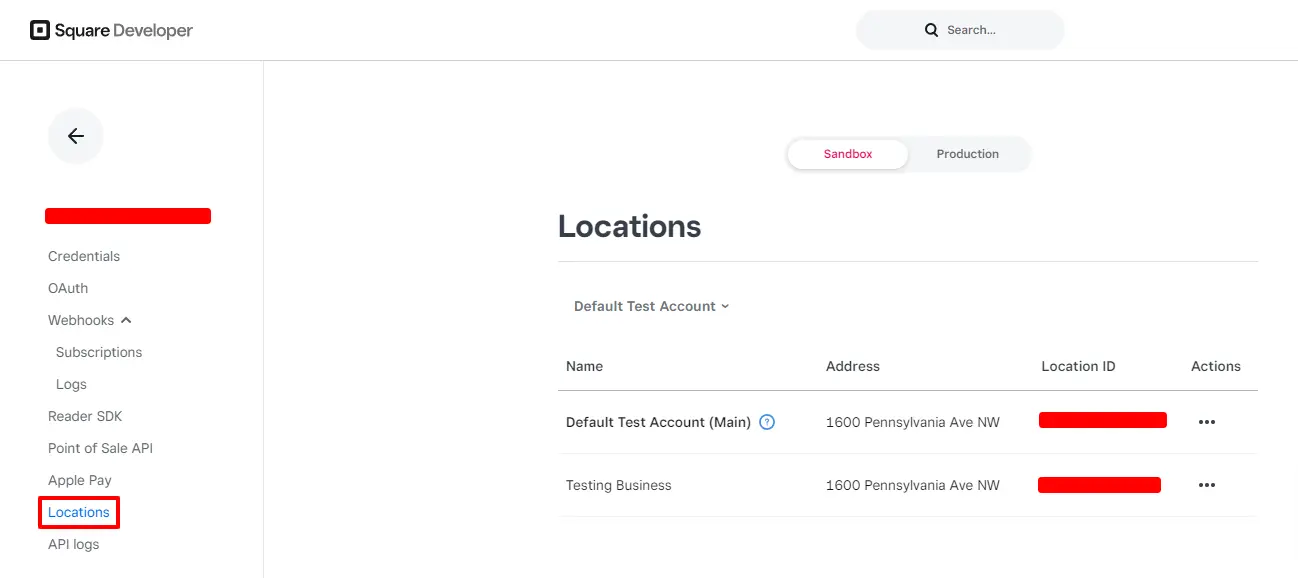Click the search magnifier icon

(931, 30)
